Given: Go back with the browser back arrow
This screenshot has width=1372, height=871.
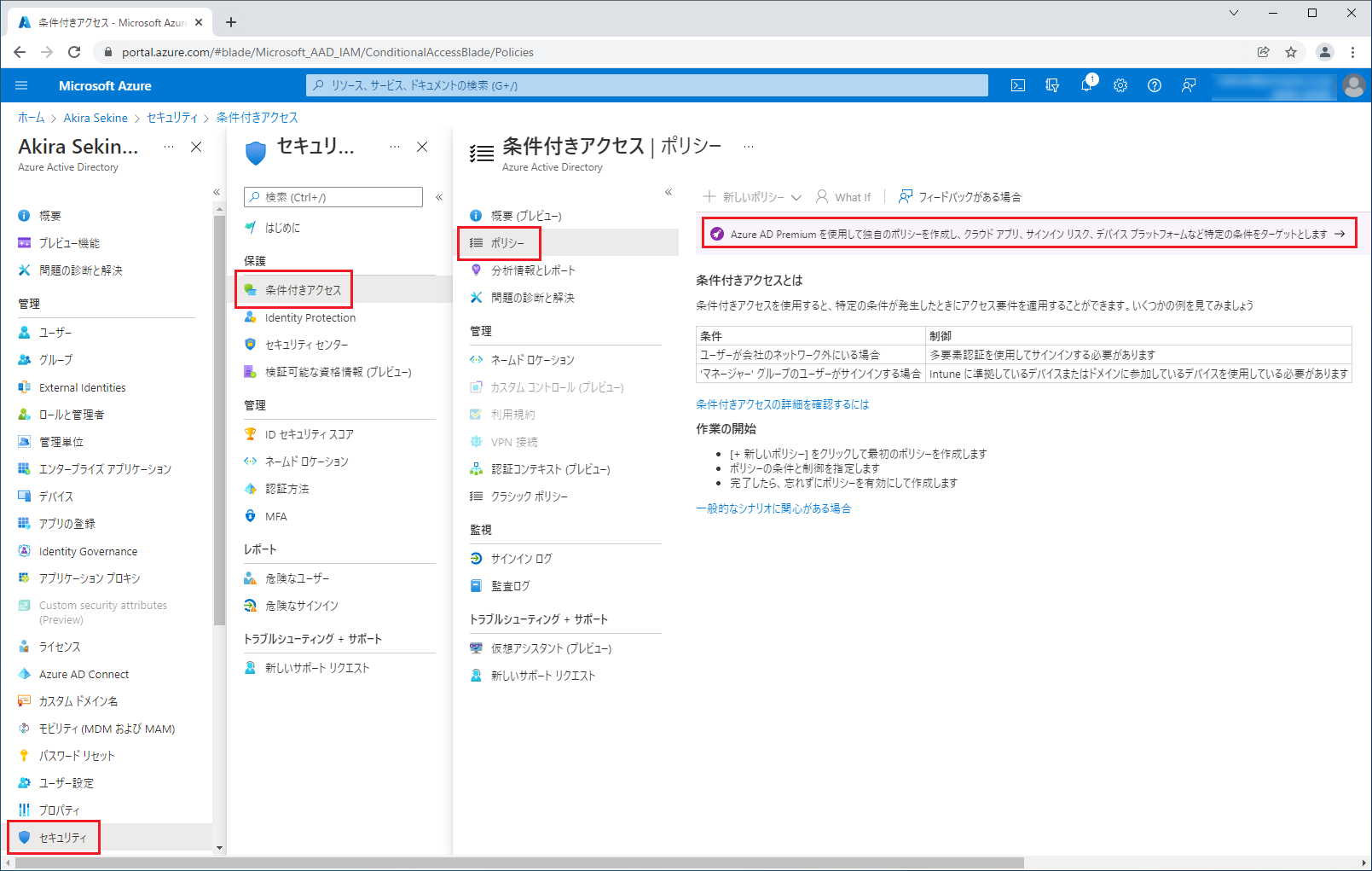Looking at the screenshot, I should (x=20, y=52).
